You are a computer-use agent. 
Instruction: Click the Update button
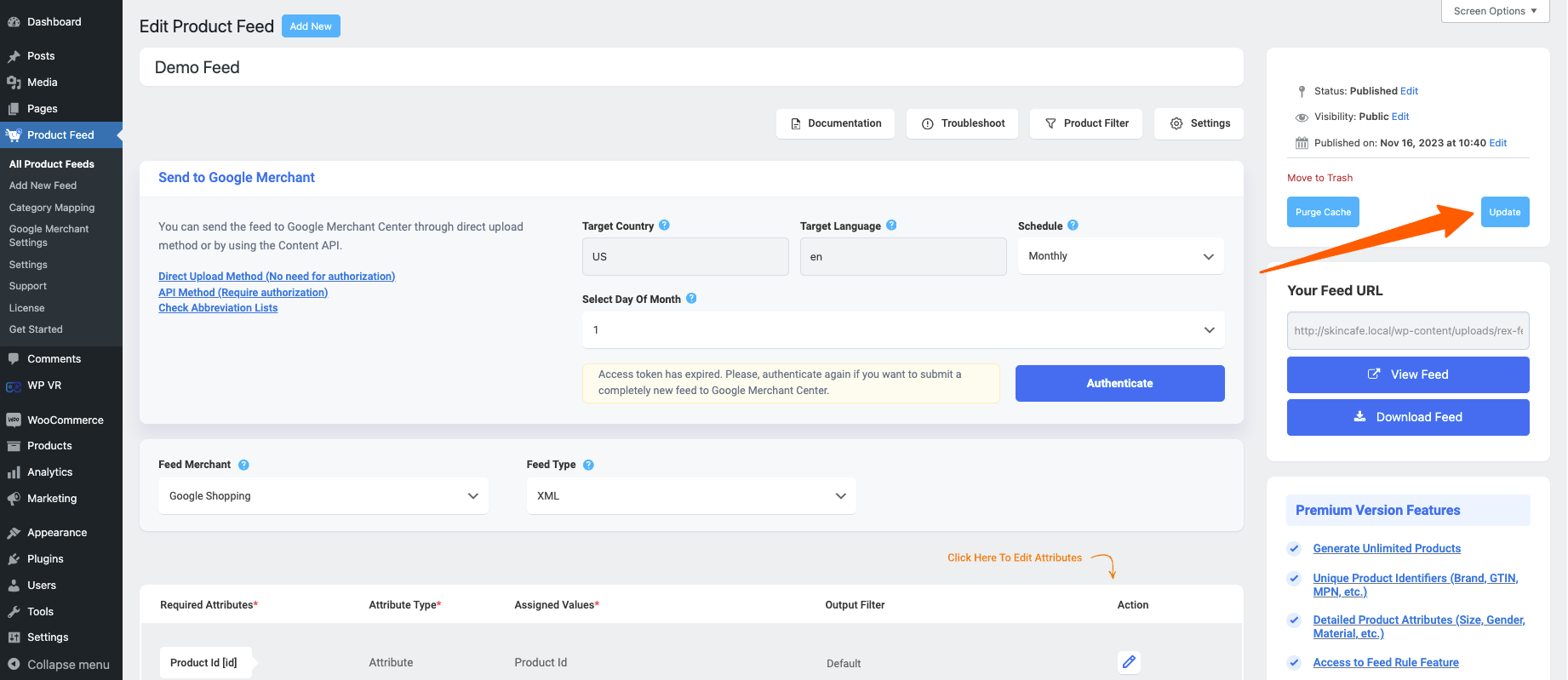(x=1505, y=212)
